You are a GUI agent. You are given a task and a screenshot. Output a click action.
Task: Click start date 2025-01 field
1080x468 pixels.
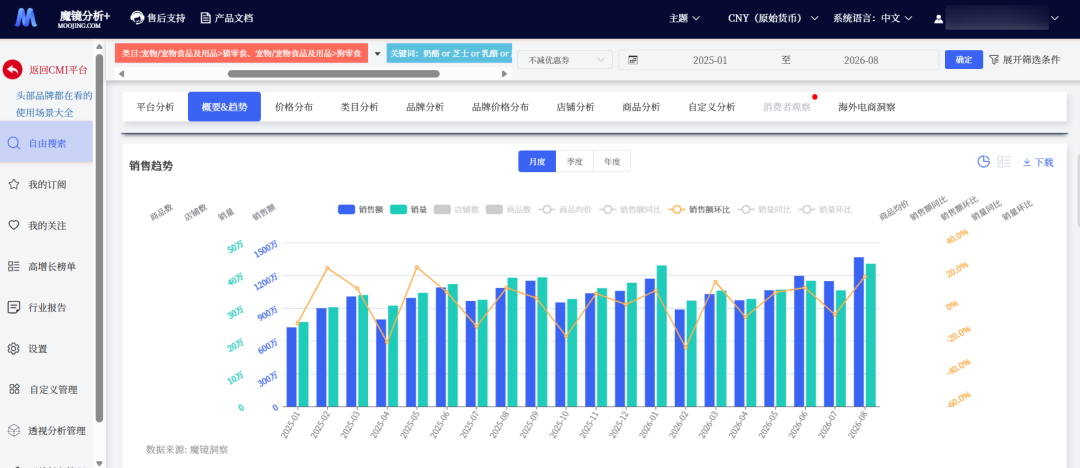tap(709, 60)
